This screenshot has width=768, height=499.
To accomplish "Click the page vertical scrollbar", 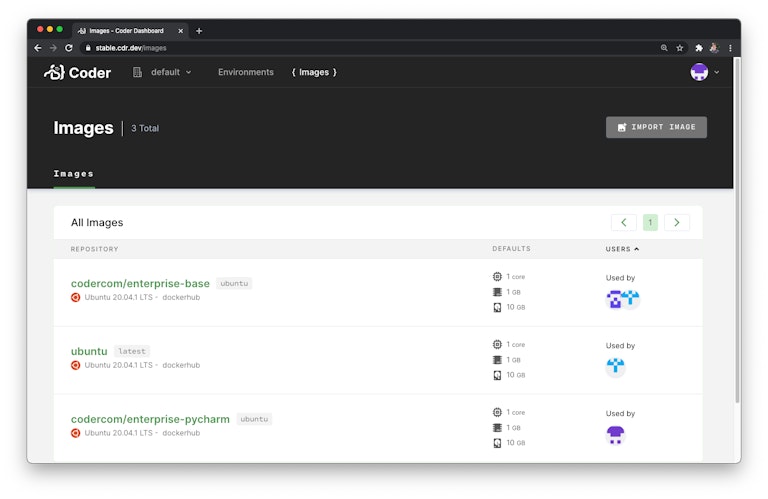I will click(x=737, y=230).
